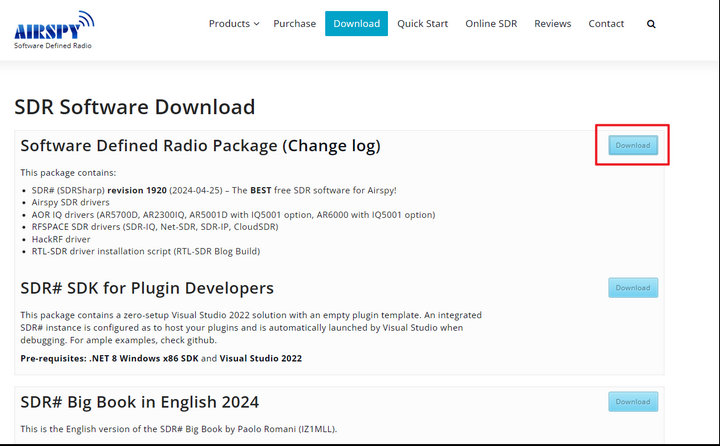Expand the Products dropdown menu
Viewport: 720px width, 446px height.
(234, 23)
